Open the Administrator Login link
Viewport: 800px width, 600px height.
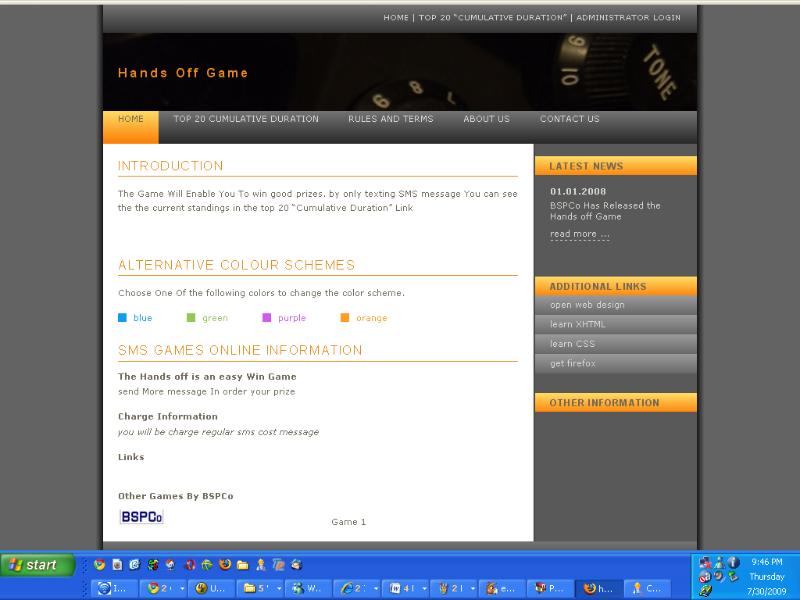pyautogui.click(x=629, y=17)
